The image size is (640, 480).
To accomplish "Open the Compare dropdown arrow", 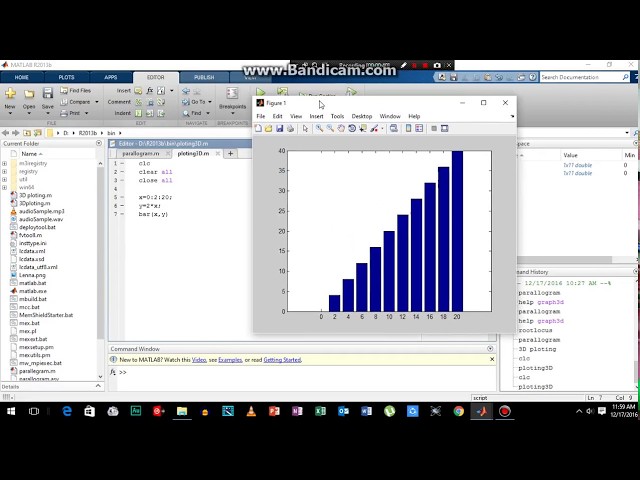I will pyautogui.click(x=97, y=102).
